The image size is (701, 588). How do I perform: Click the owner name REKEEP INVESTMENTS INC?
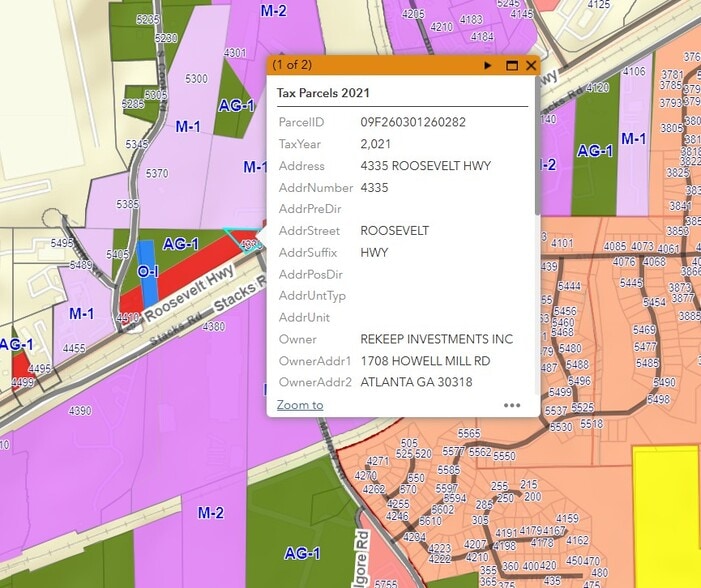437,339
